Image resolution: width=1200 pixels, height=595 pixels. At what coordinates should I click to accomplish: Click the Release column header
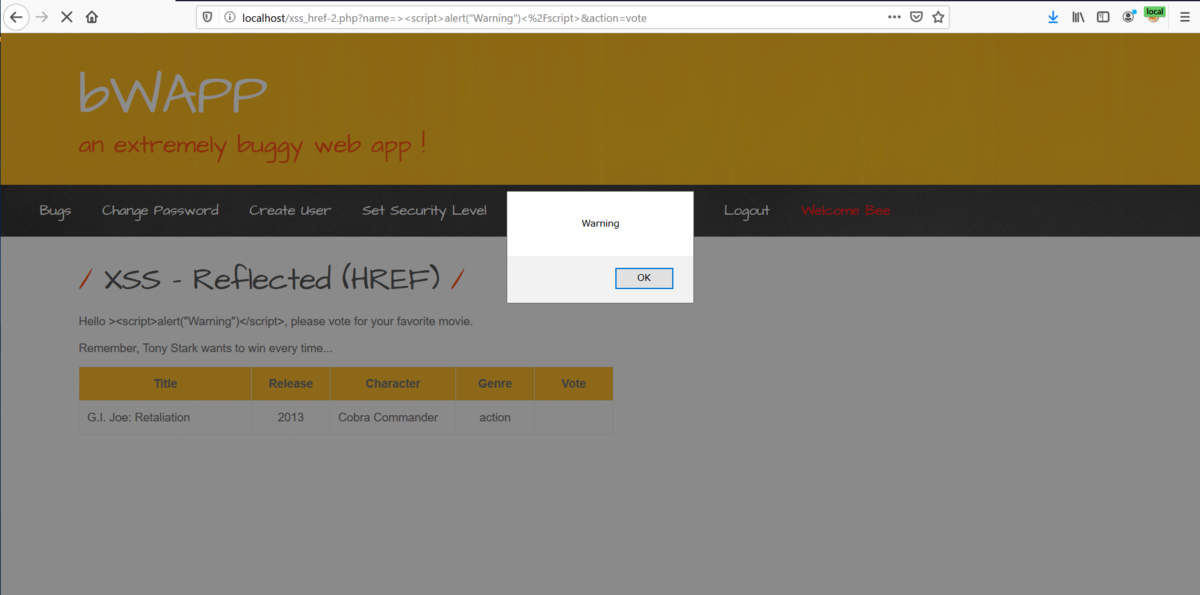pos(291,384)
